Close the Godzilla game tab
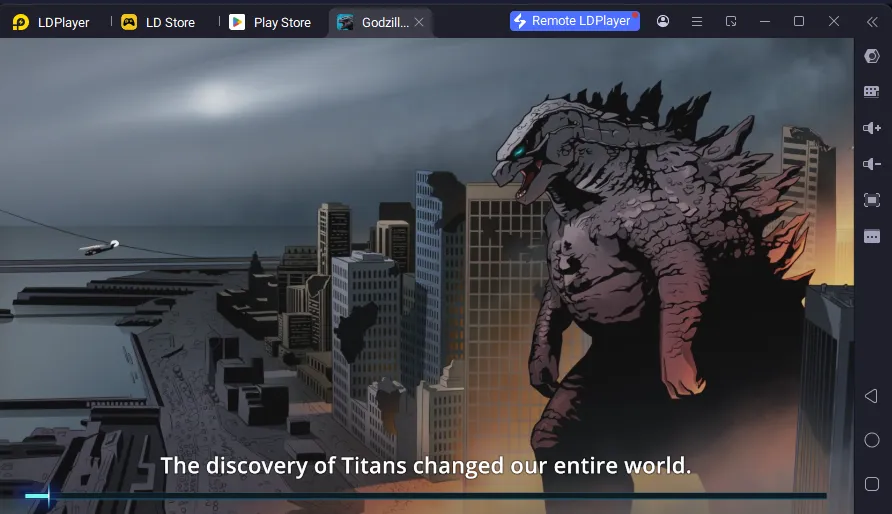This screenshot has height=514, width=892. (x=419, y=22)
